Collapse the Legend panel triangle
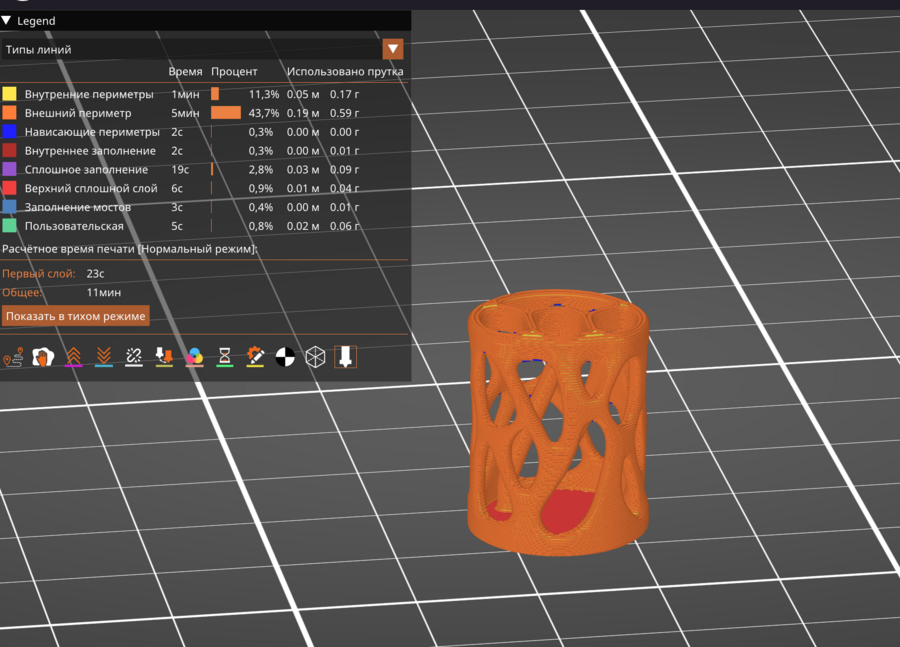 [x=6, y=21]
